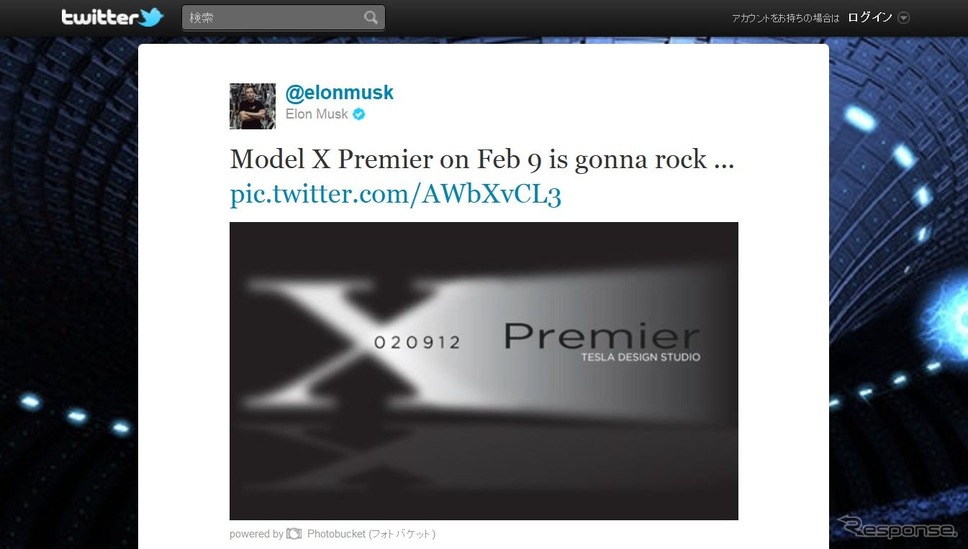The image size is (968, 549).
Task: Click the アカウントをお持ちの場合は text
Action: 785,19
